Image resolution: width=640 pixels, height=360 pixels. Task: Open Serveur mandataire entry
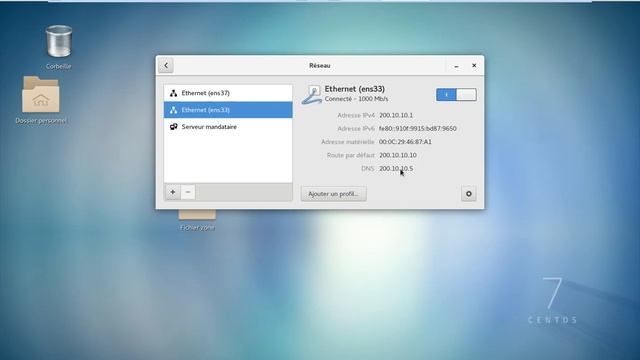click(x=228, y=127)
